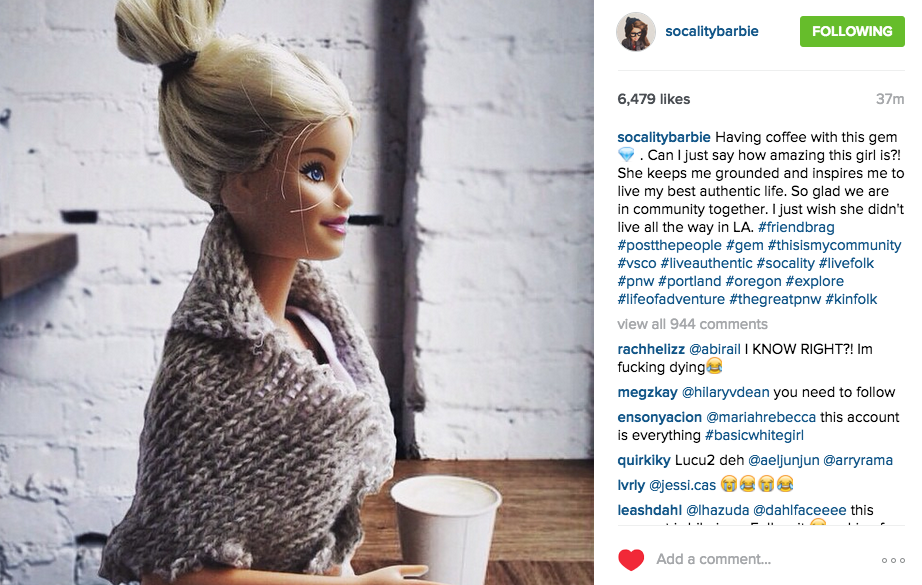Open the #friendbrag hashtag

pos(796,227)
